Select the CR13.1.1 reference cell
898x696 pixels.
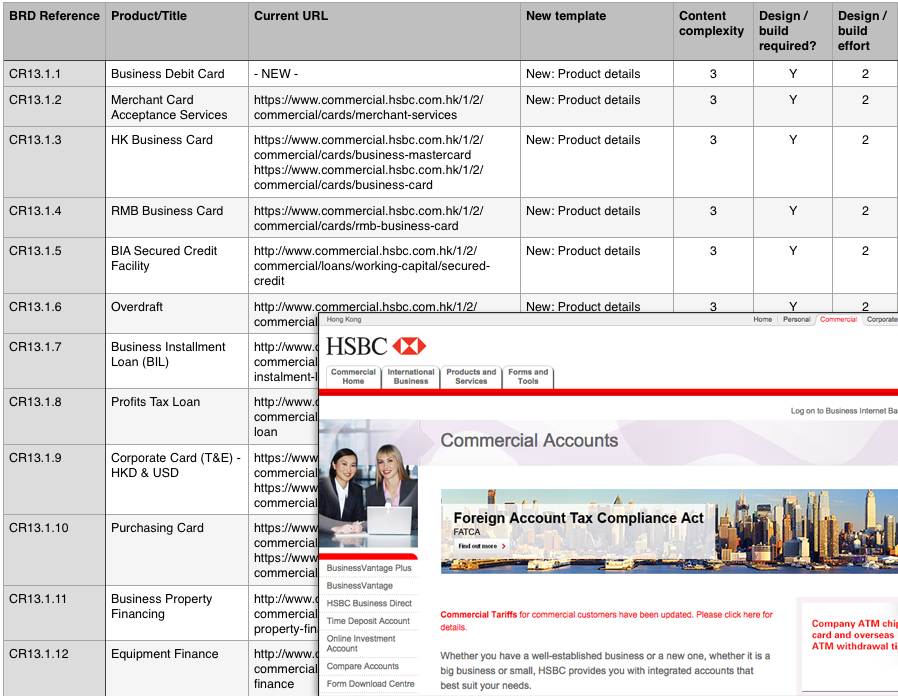coord(54,74)
